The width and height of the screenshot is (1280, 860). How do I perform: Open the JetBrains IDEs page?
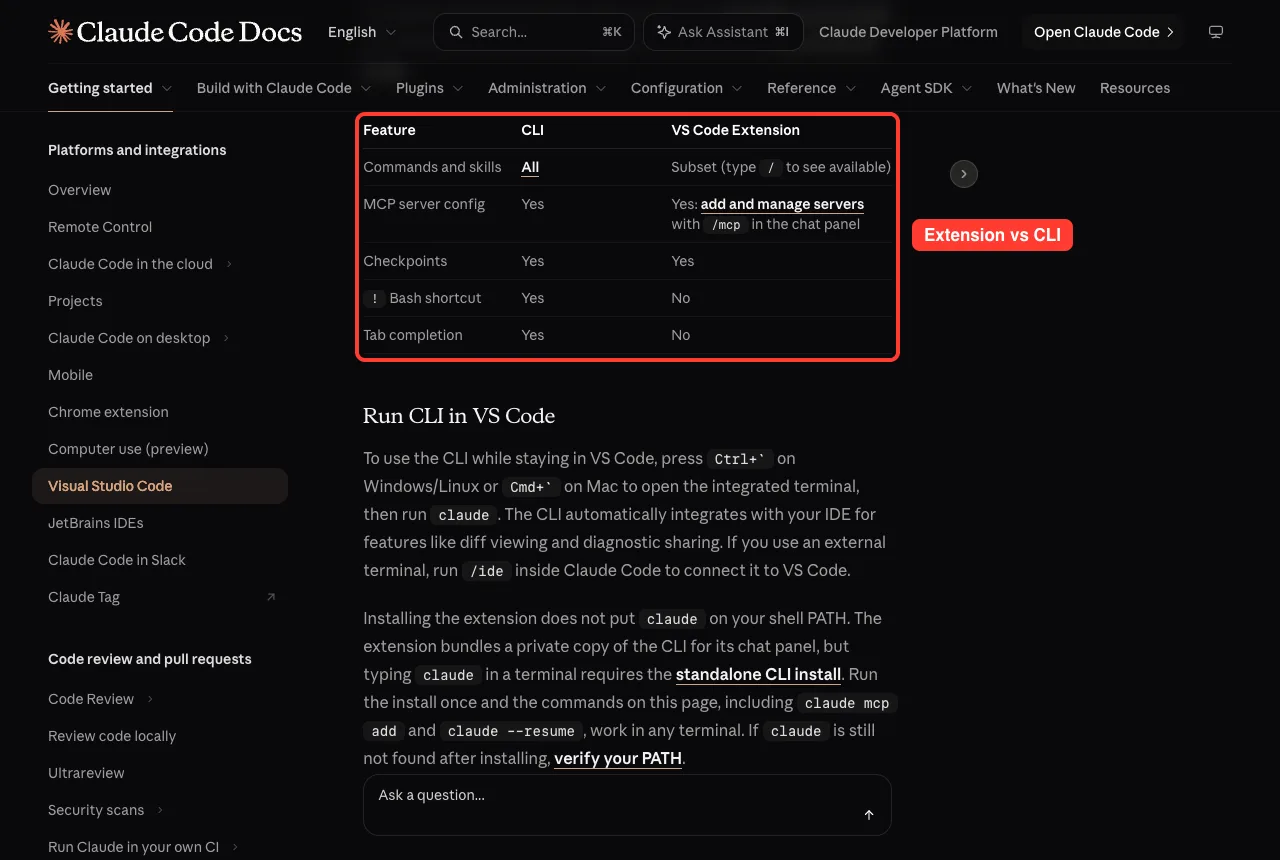coord(96,523)
